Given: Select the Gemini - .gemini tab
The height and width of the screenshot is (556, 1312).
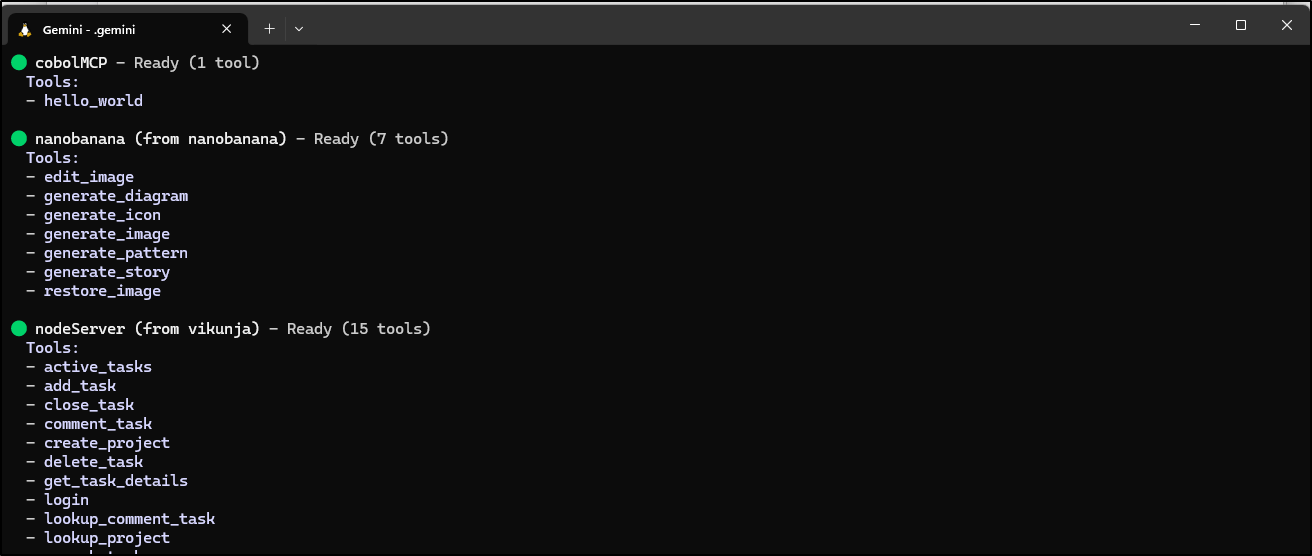Looking at the screenshot, I should click(110, 29).
